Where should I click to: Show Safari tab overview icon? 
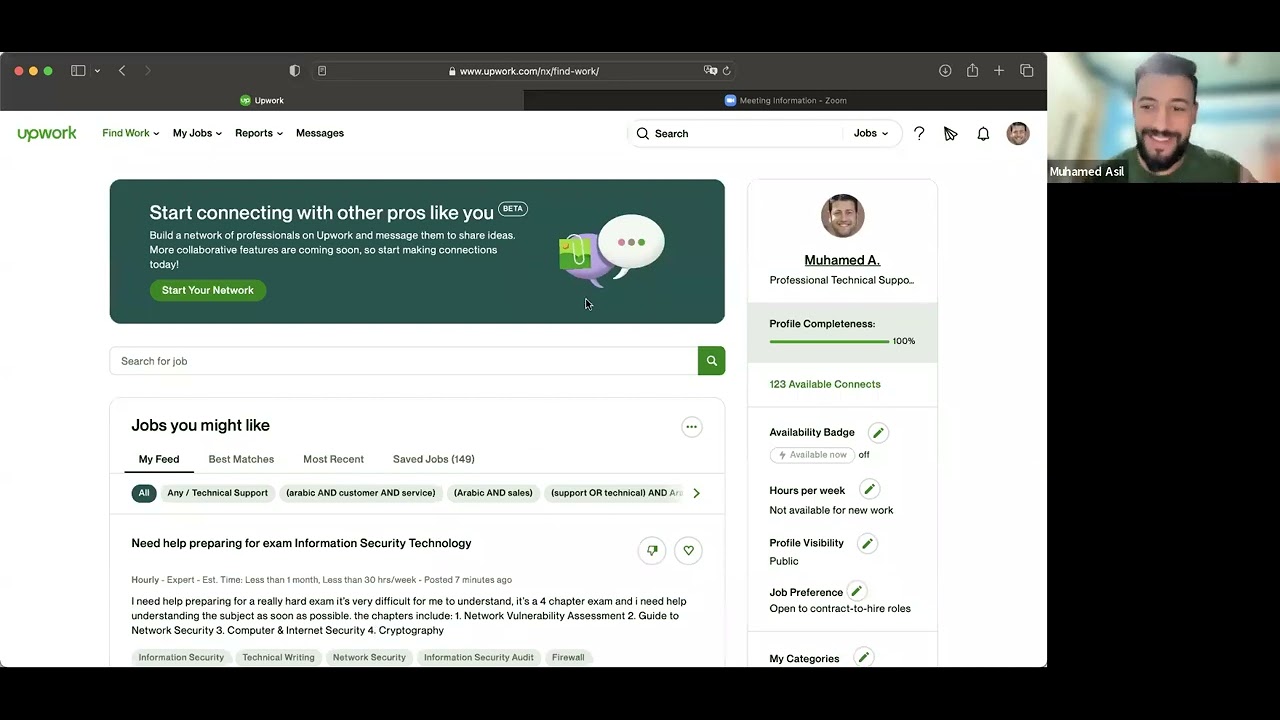(x=1027, y=71)
